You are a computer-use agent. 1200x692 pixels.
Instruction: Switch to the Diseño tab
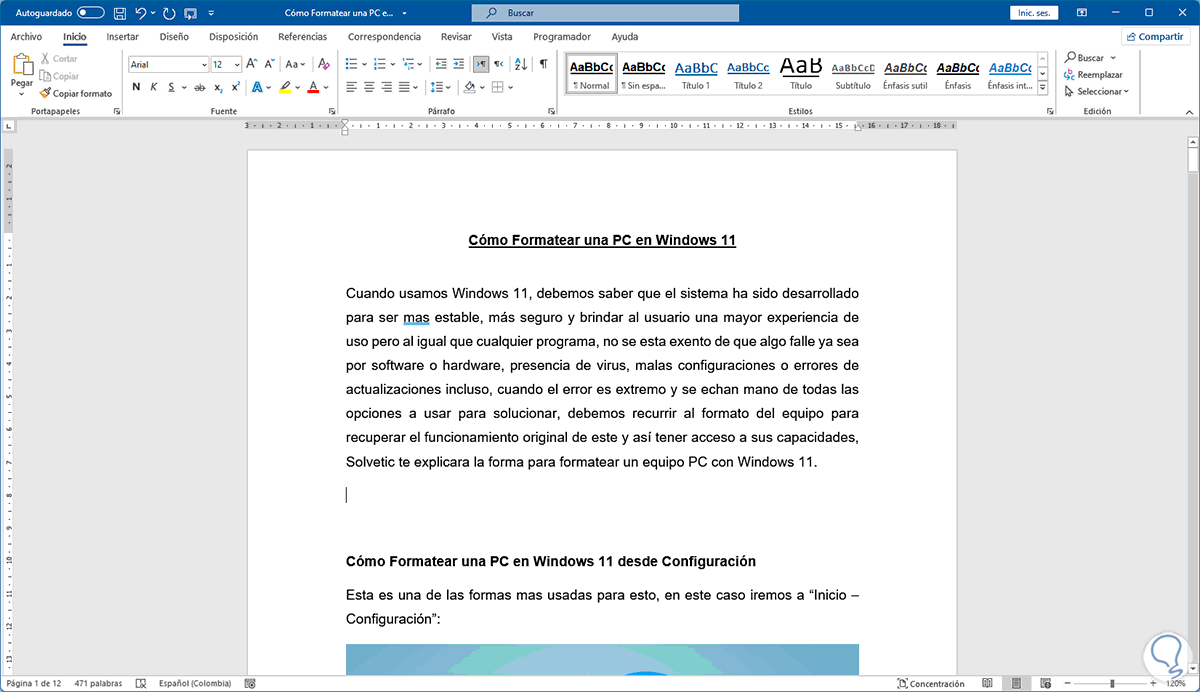(174, 36)
